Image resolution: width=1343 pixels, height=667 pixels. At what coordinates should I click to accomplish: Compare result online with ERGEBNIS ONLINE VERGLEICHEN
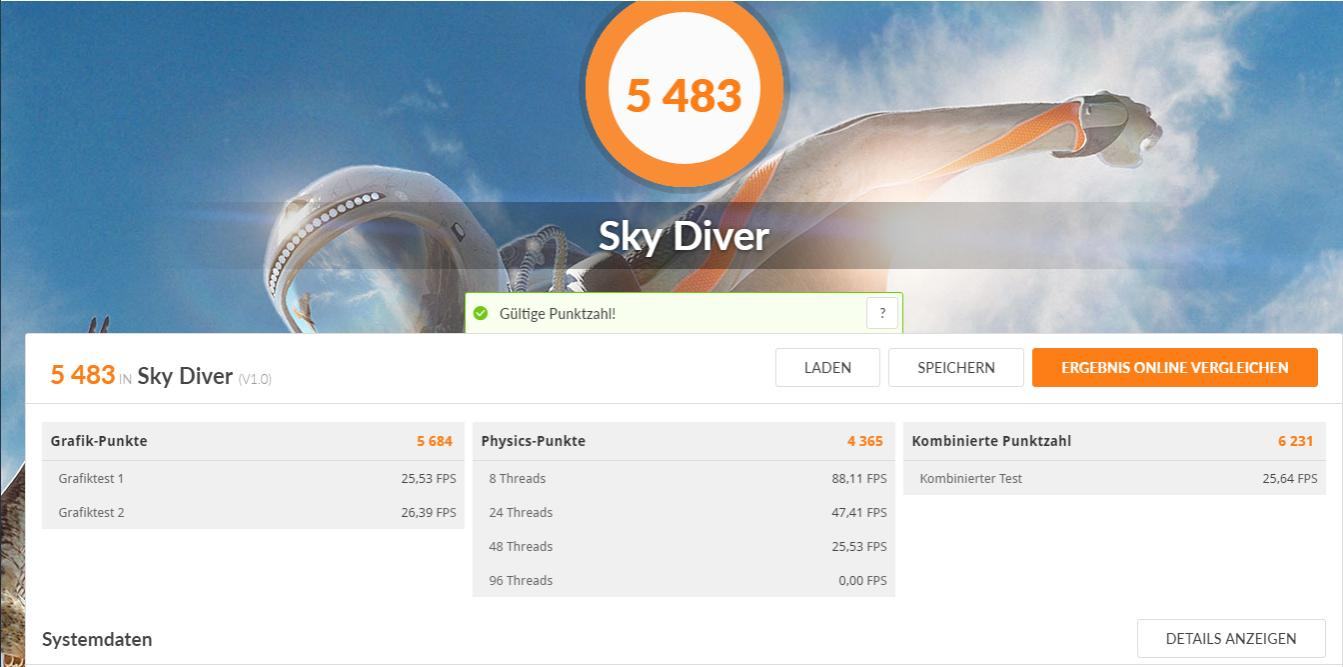coord(1175,367)
